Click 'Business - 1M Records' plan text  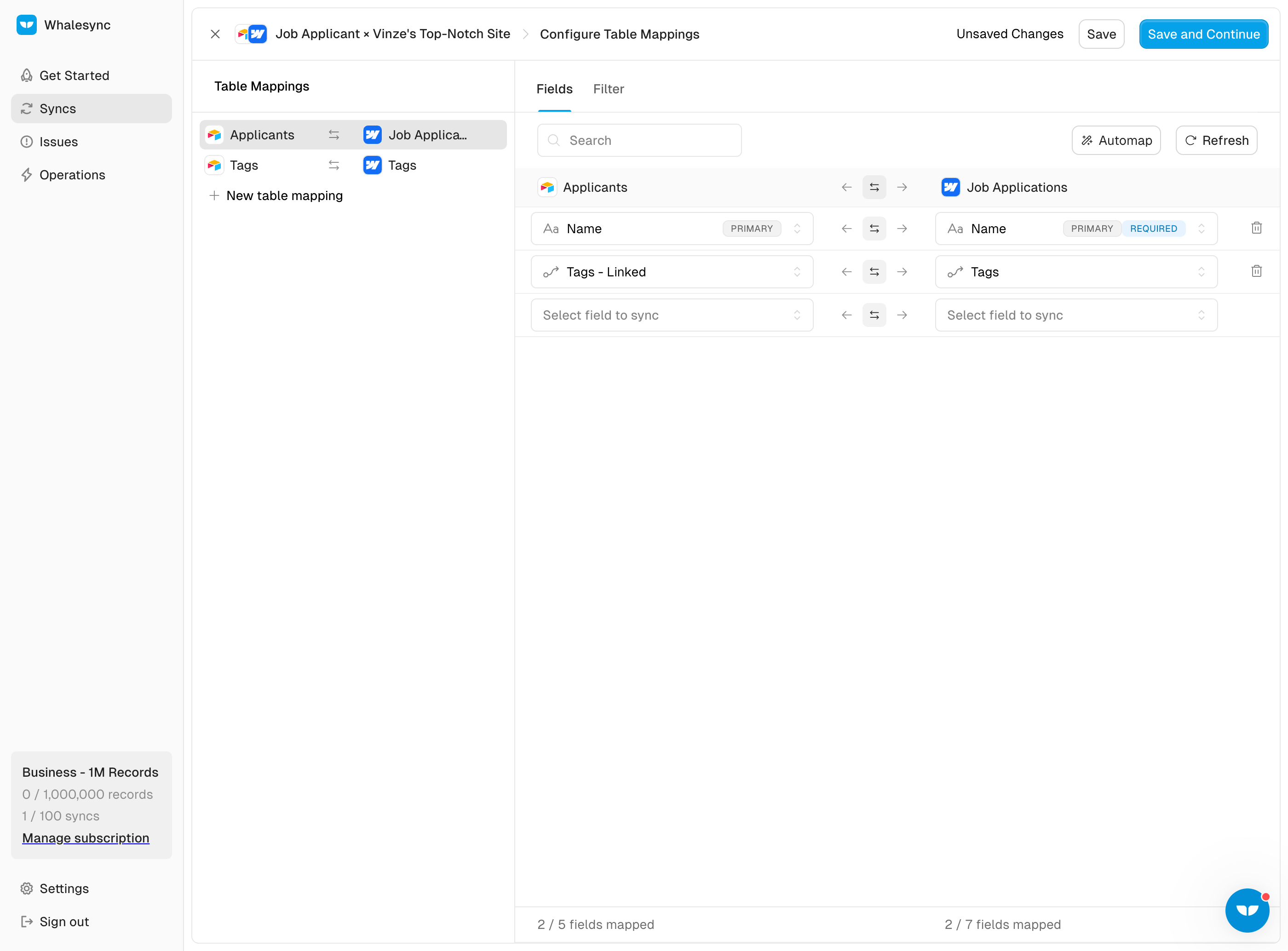90,772
